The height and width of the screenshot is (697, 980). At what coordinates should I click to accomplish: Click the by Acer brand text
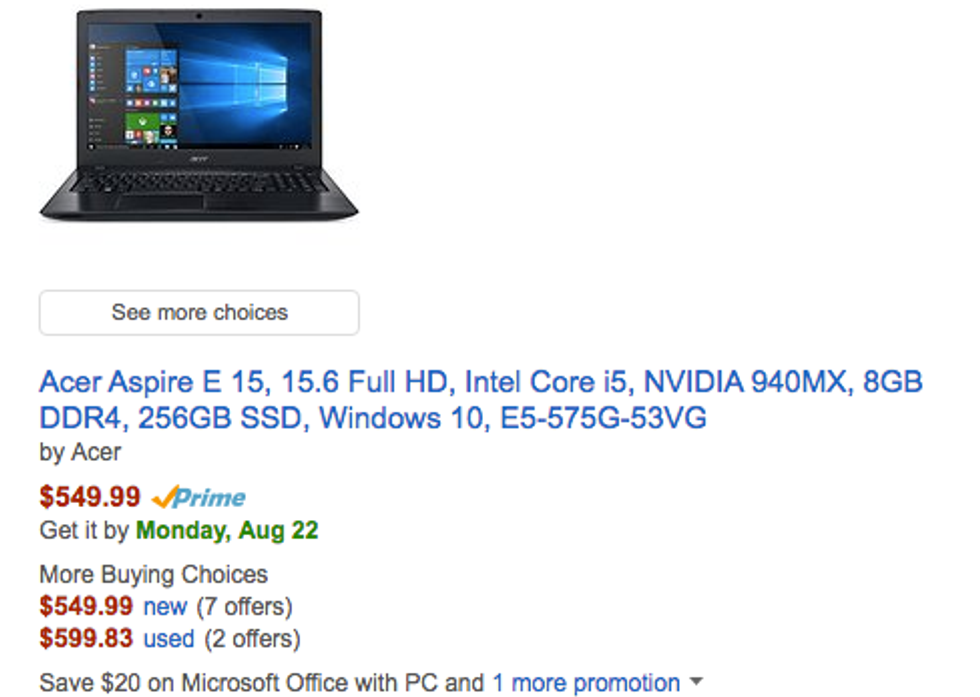(x=80, y=453)
